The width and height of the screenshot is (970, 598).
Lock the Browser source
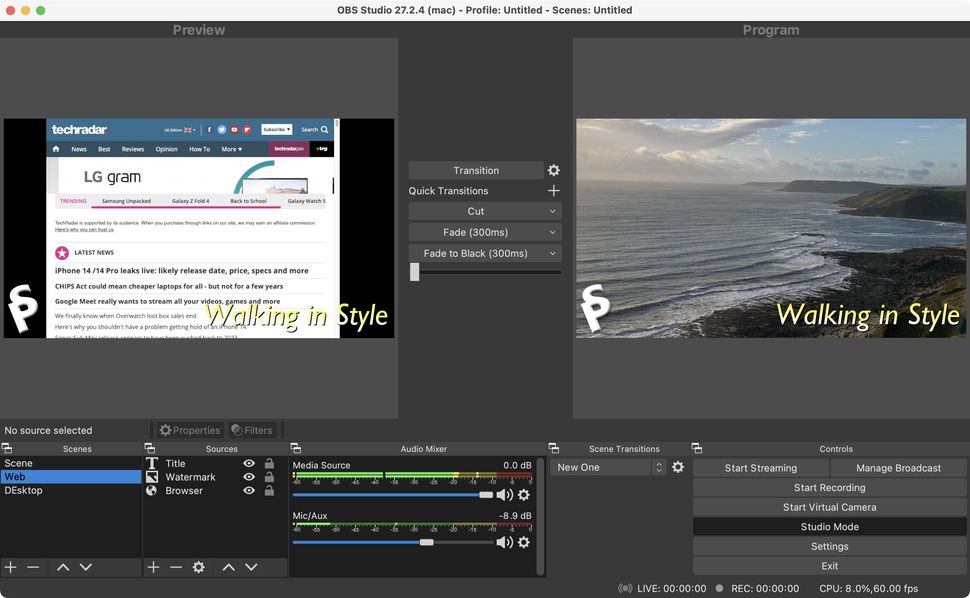(268, 490)
